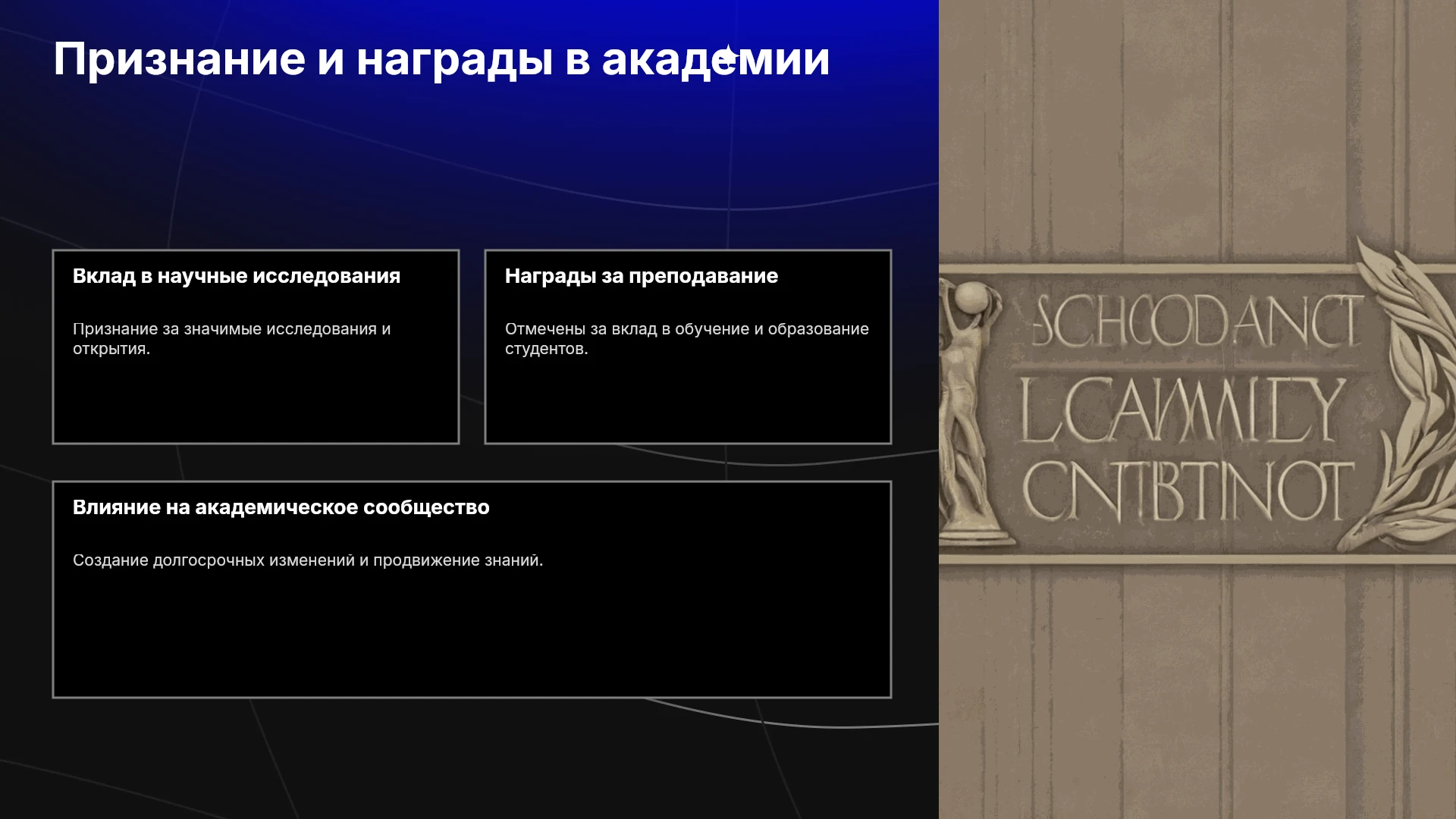Click the word "академии" in the title

coord(716,59)
